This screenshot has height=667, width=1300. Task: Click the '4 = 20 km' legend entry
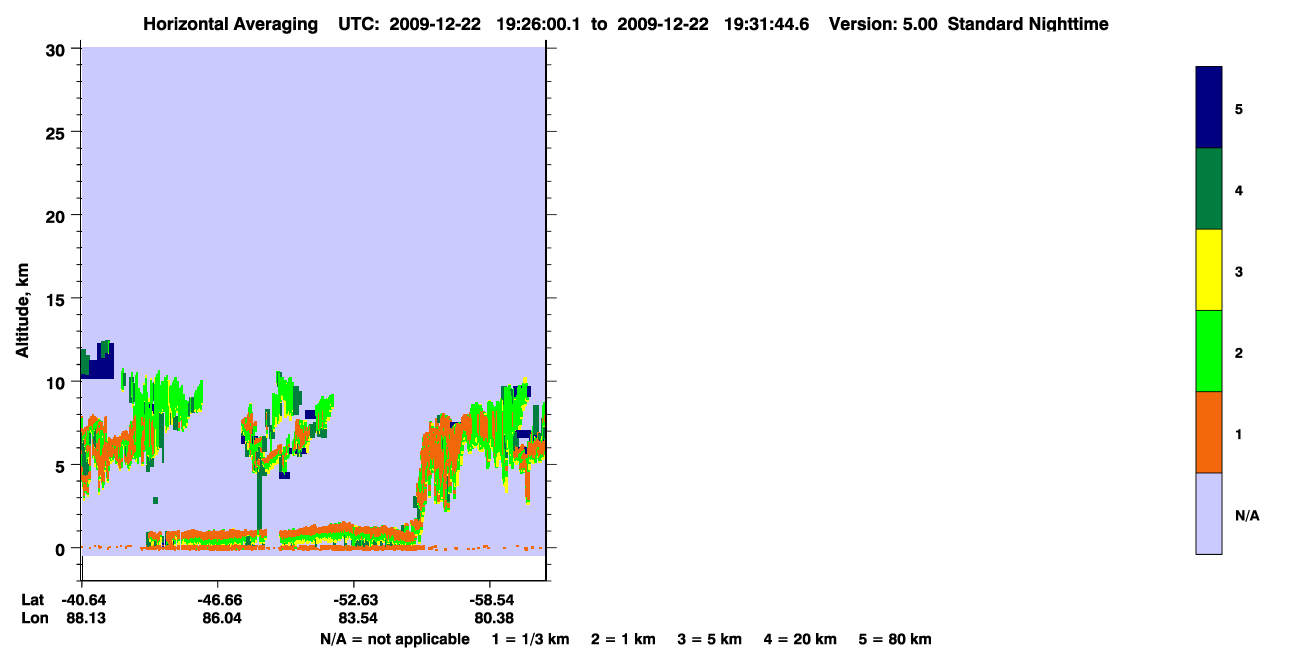click(x=801, y=639)
